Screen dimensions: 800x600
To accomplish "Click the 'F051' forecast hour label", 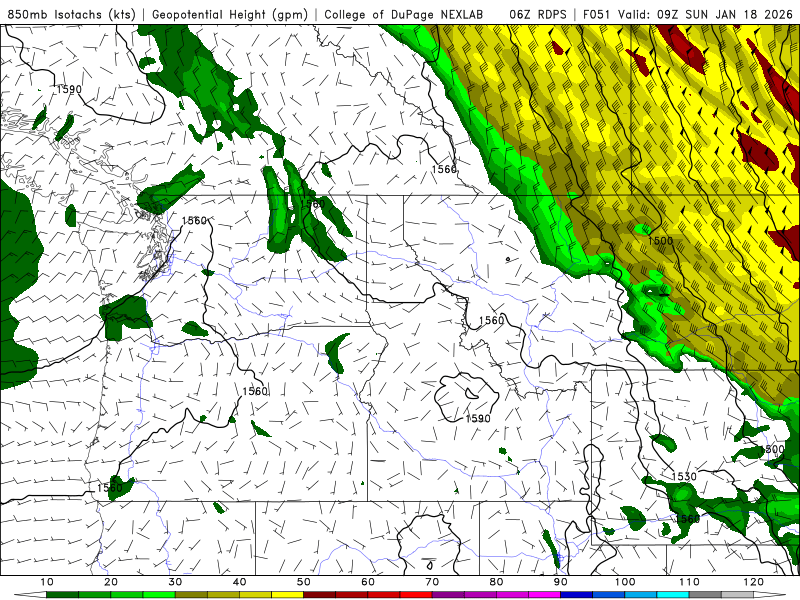I will 597,15.
